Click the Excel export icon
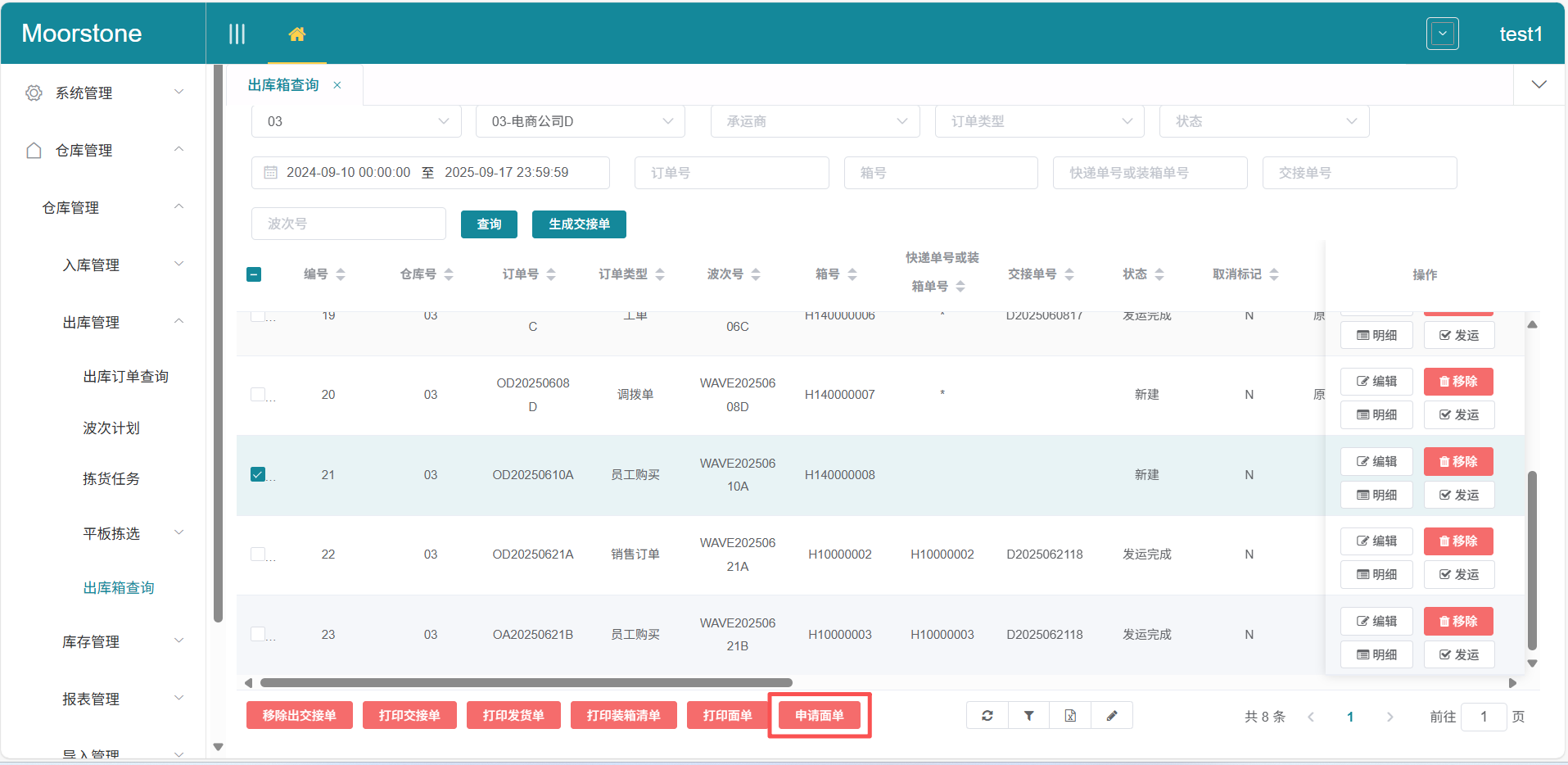Viewport: 1568px width, 765px height. click(x=1070, y=716)
